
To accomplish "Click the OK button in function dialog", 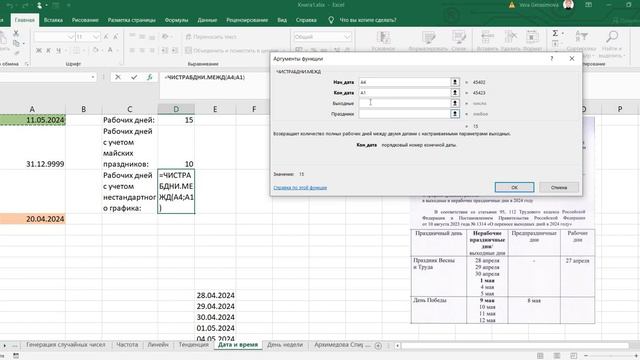I will pos(514,187).
